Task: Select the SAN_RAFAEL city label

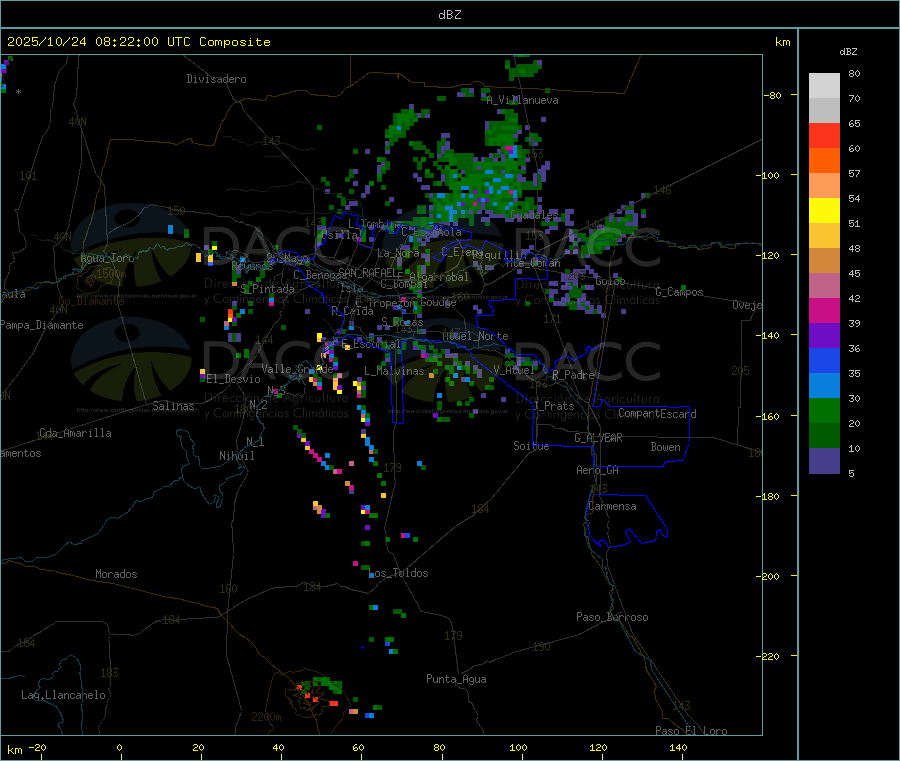Action: (367, 273)
